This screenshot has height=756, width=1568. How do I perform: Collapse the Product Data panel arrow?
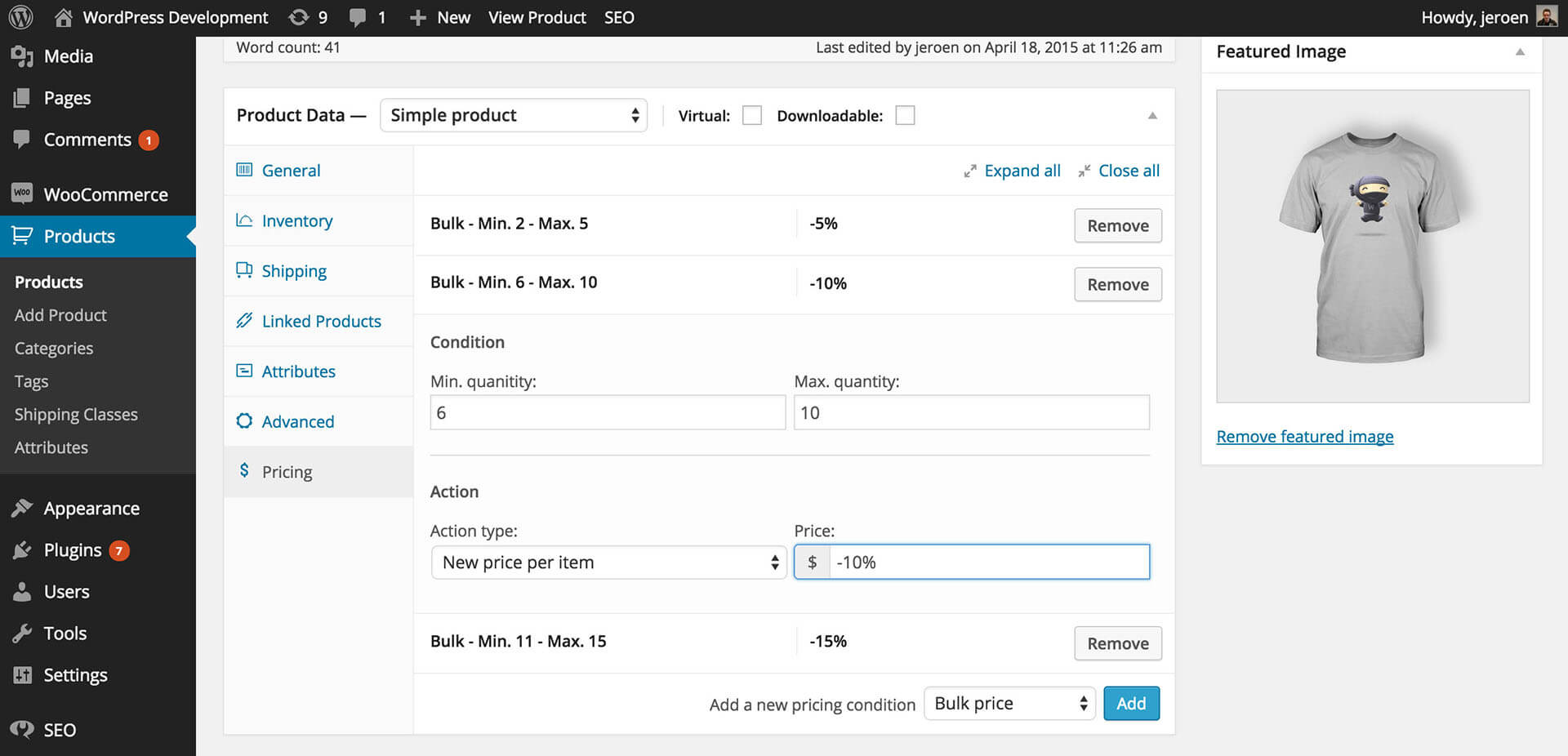coord(1152,116)
